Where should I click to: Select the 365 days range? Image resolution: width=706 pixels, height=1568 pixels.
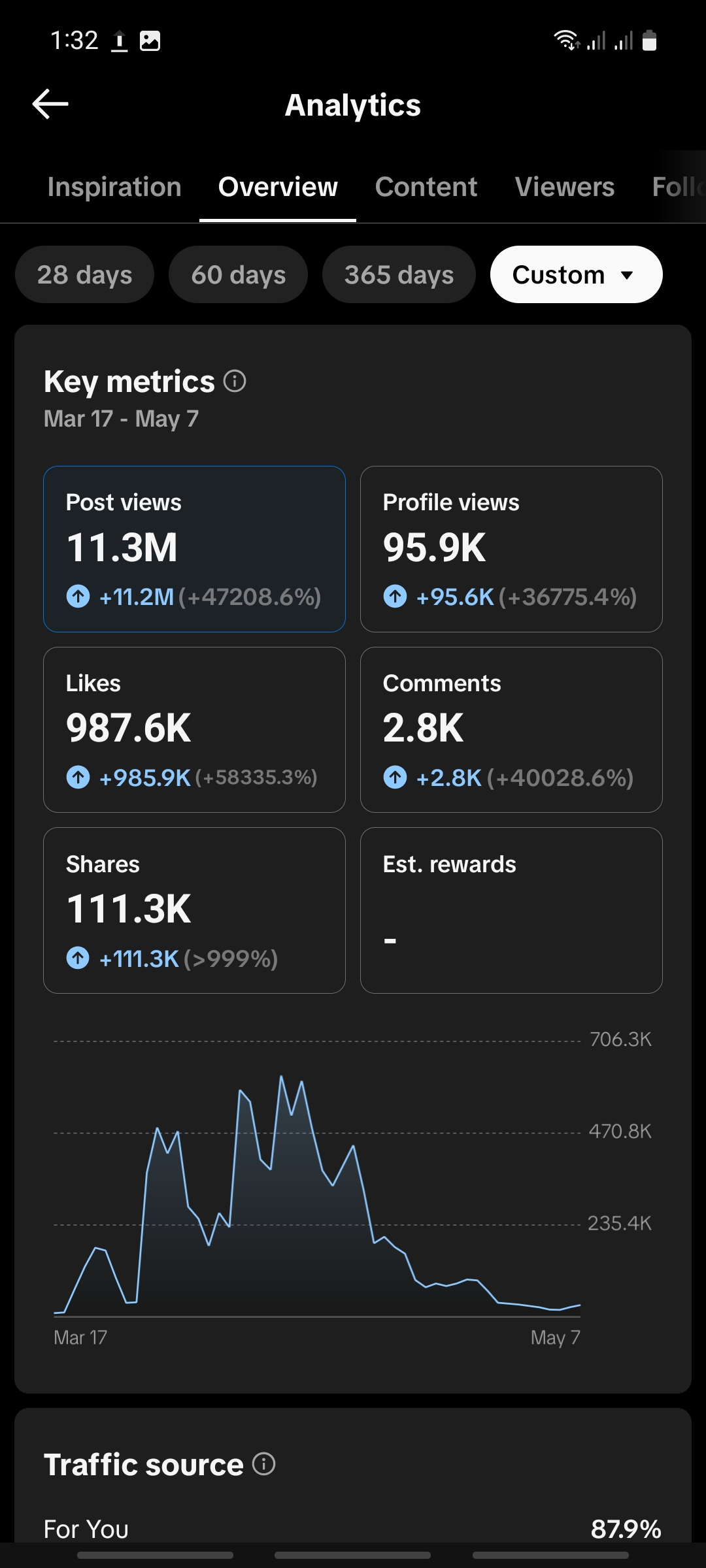click(x=399, y=274)
